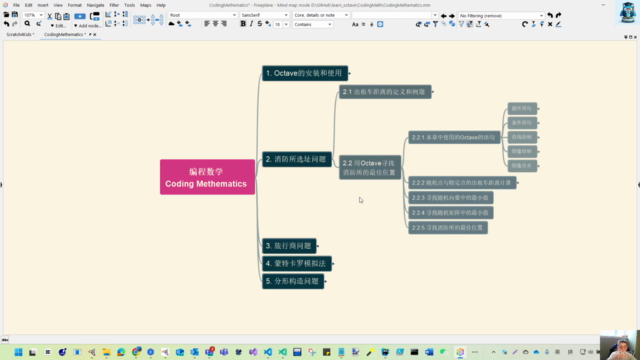Viewport: 640px width, 360px height.
Task: Select the root node Coding Methematics
Action: coord(207,177)
